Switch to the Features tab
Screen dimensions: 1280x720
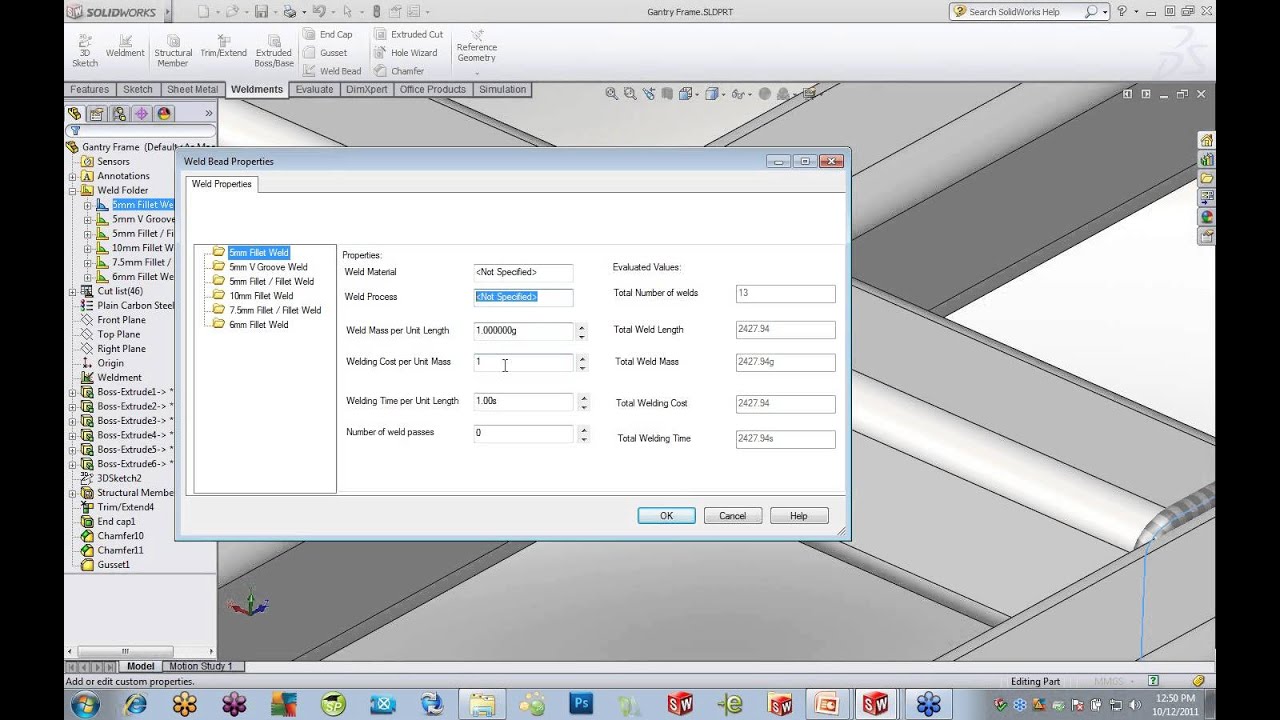click(x=90, y=89)
